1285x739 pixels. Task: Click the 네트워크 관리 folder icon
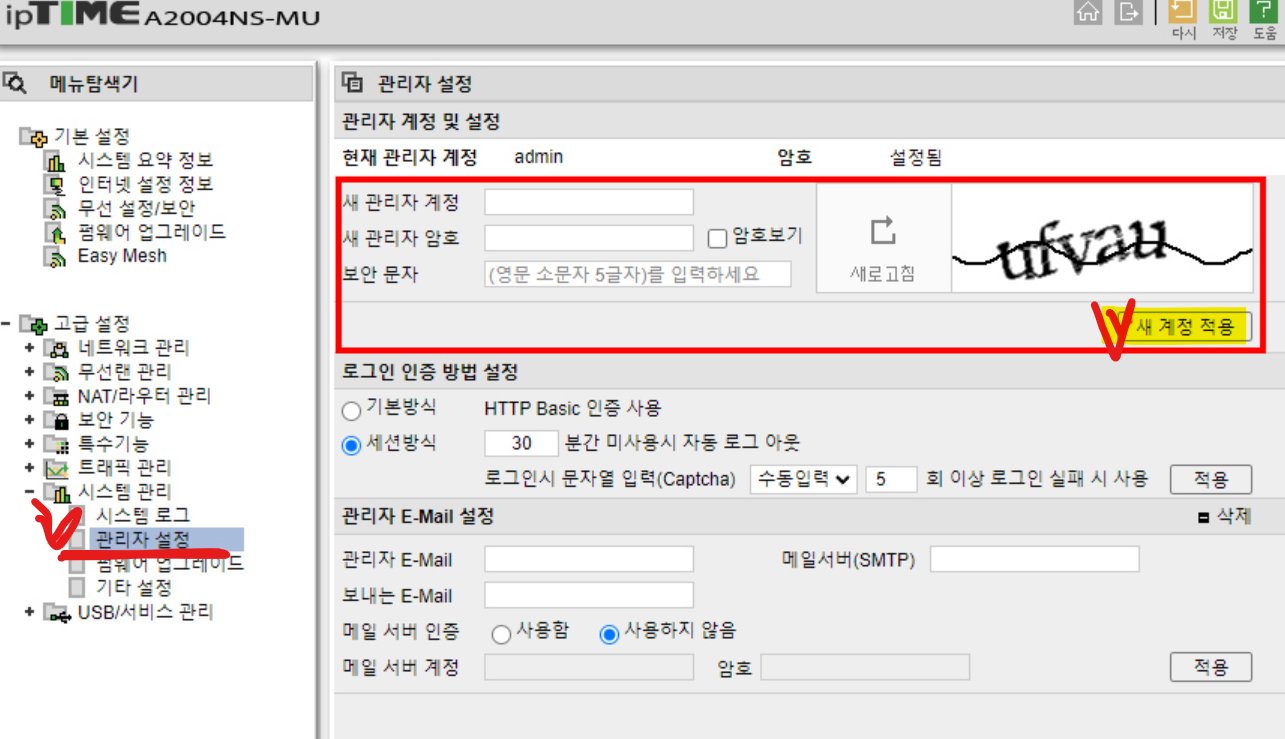57,349
